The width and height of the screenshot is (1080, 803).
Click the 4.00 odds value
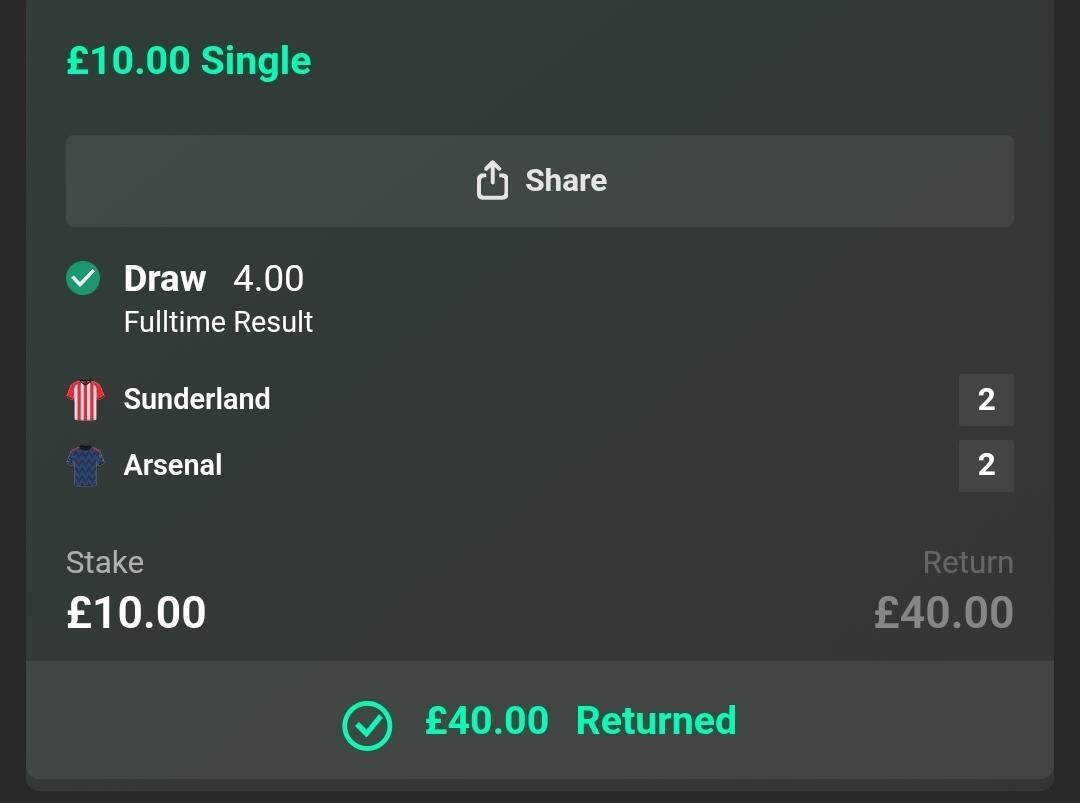click(x=268, y=278)
